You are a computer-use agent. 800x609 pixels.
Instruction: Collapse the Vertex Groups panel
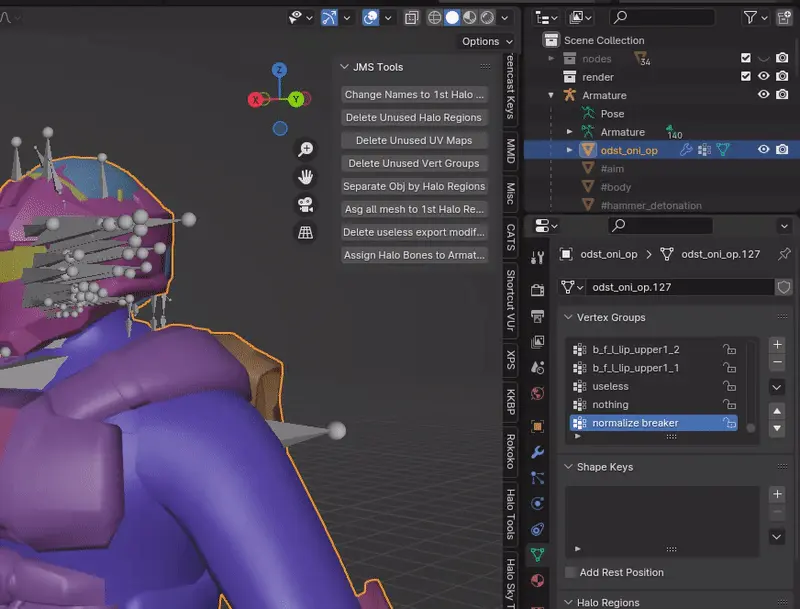568,317
